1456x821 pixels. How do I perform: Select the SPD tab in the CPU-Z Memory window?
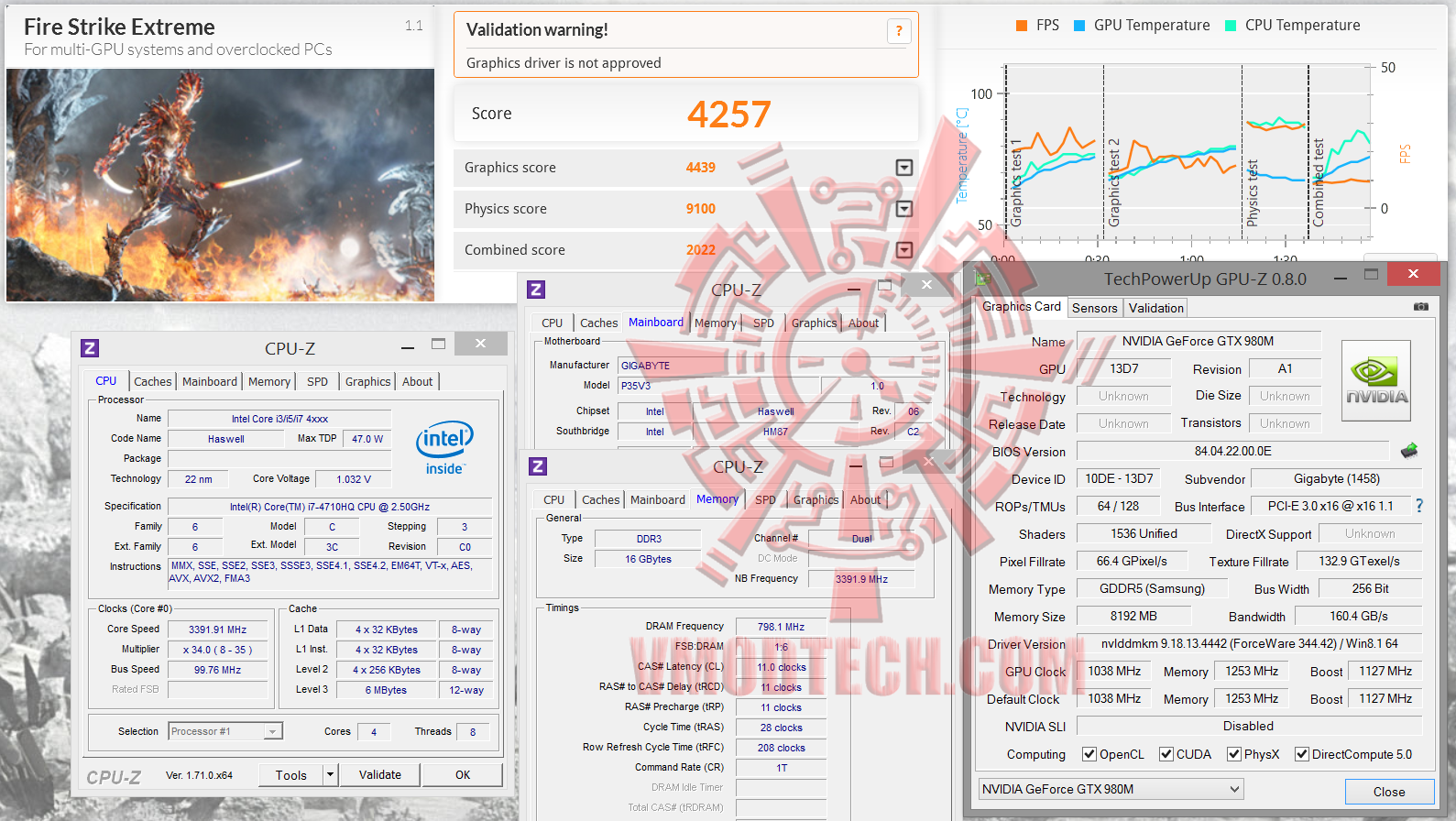[x=766, y=500]
